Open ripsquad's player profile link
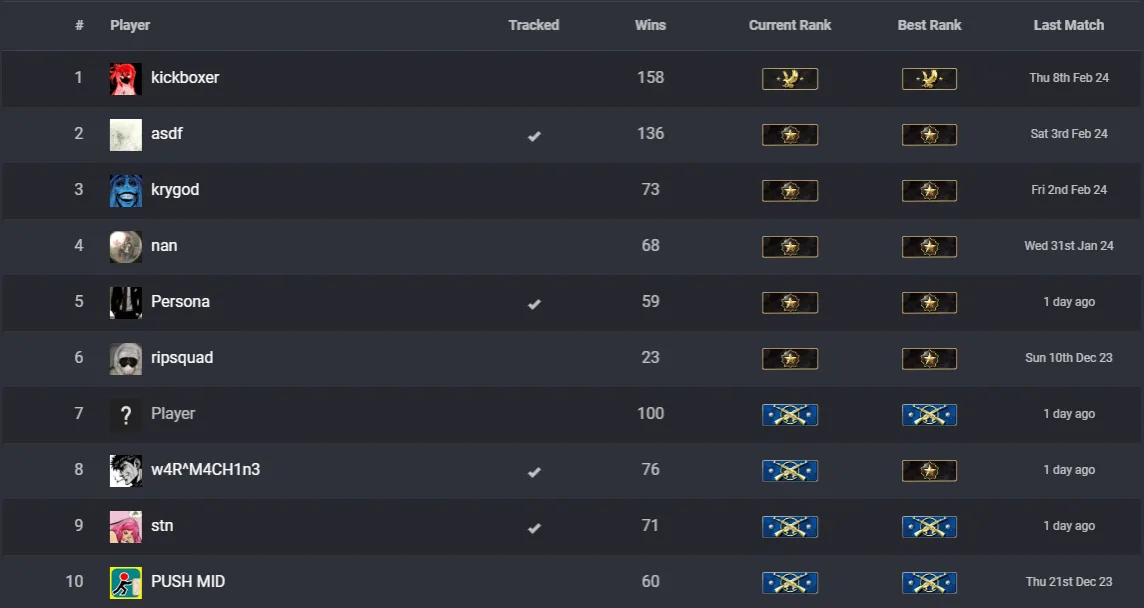Screen dimensions: 1144x608 click(x=182, y=358)
